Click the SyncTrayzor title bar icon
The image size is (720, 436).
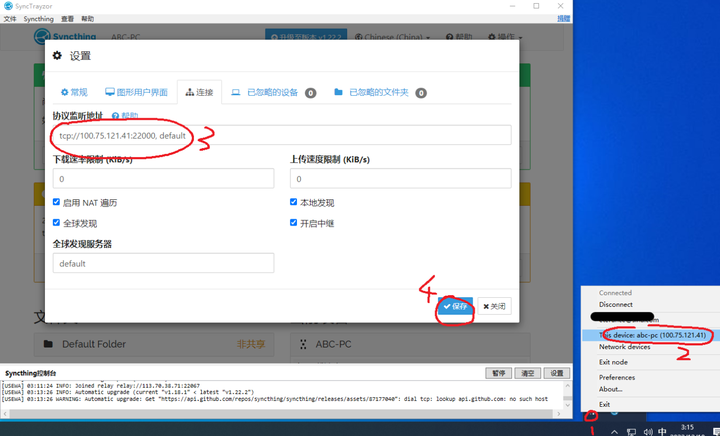coord(8,6)
